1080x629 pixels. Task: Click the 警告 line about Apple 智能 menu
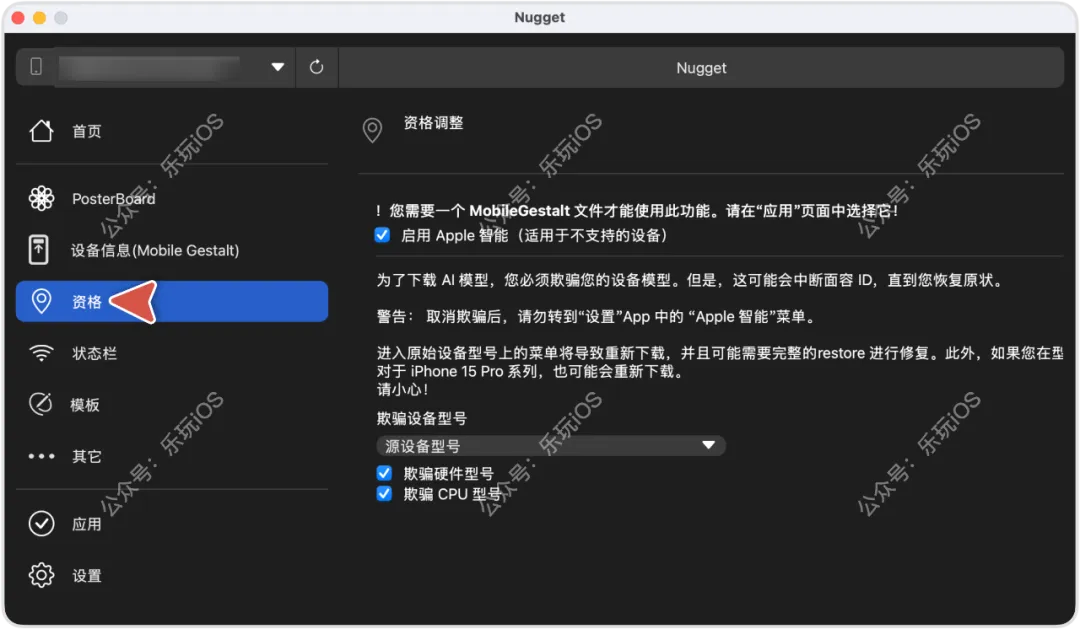tap(596, 316)
